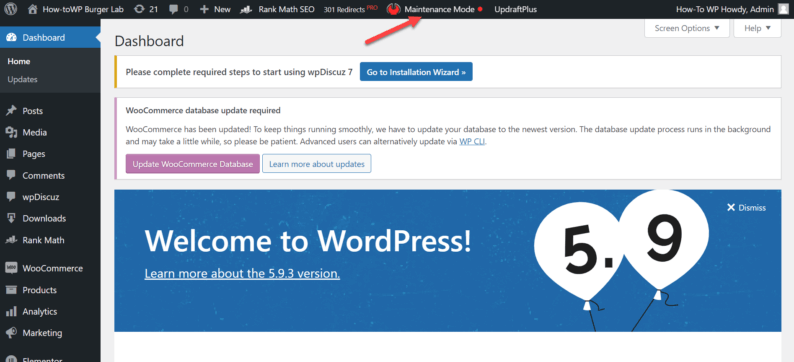This screenshot has width=794, height=362.
Task: Open the Pages menu label
Action: pyautogui.click(x=33, y=154)
